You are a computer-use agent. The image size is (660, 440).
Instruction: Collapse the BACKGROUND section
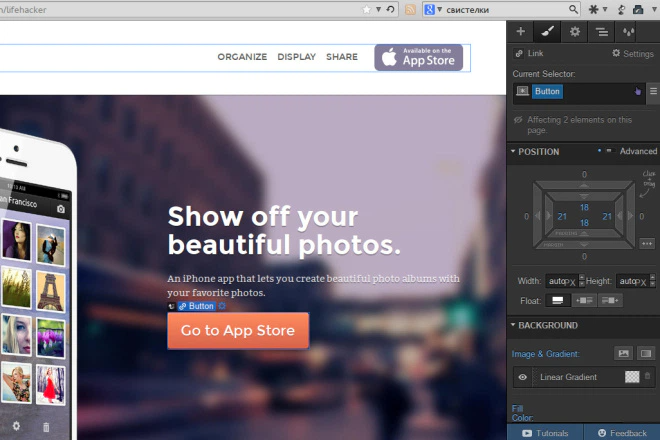[514, 326]
